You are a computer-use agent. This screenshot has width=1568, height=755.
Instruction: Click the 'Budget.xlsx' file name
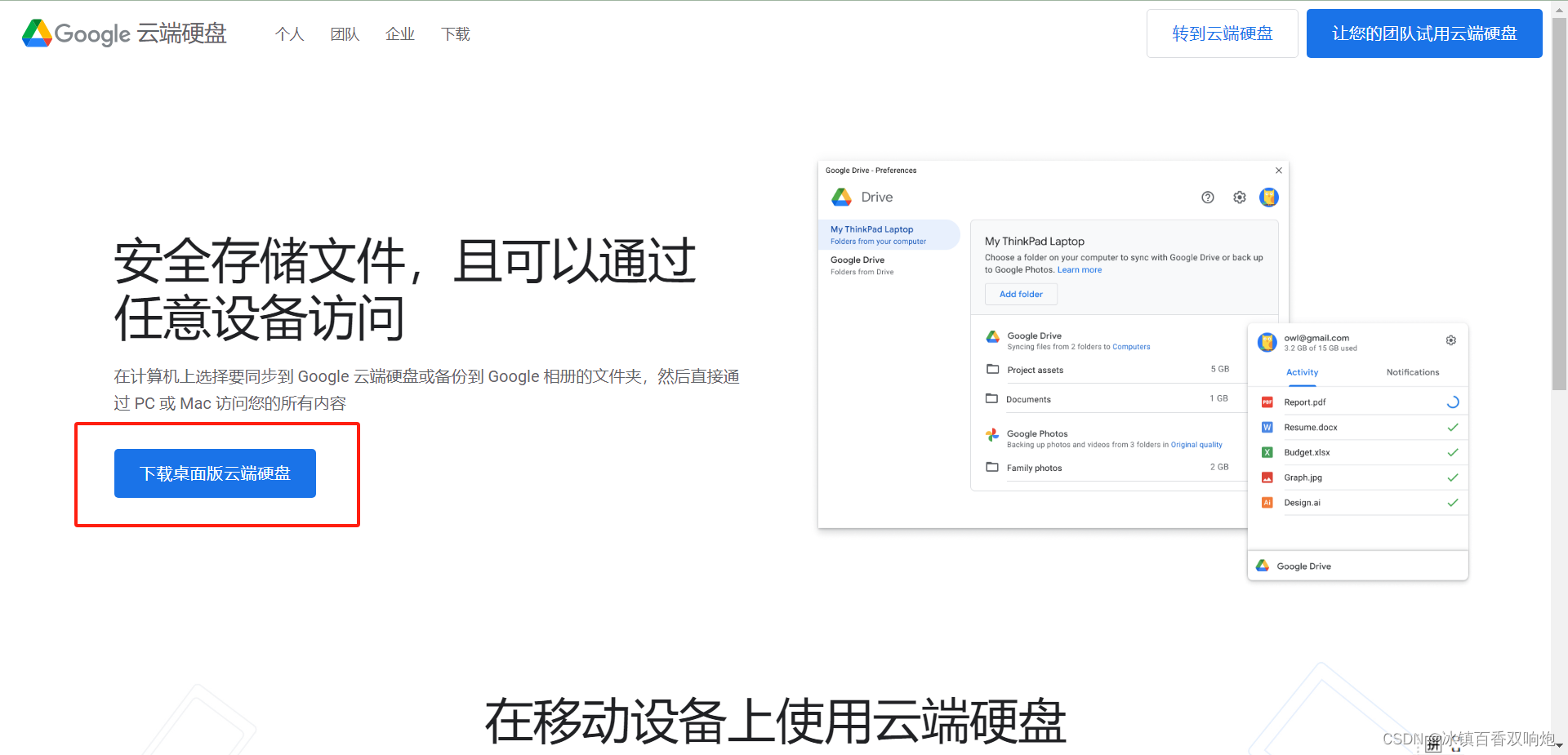pyautogui.click(x=1307, y=453)
